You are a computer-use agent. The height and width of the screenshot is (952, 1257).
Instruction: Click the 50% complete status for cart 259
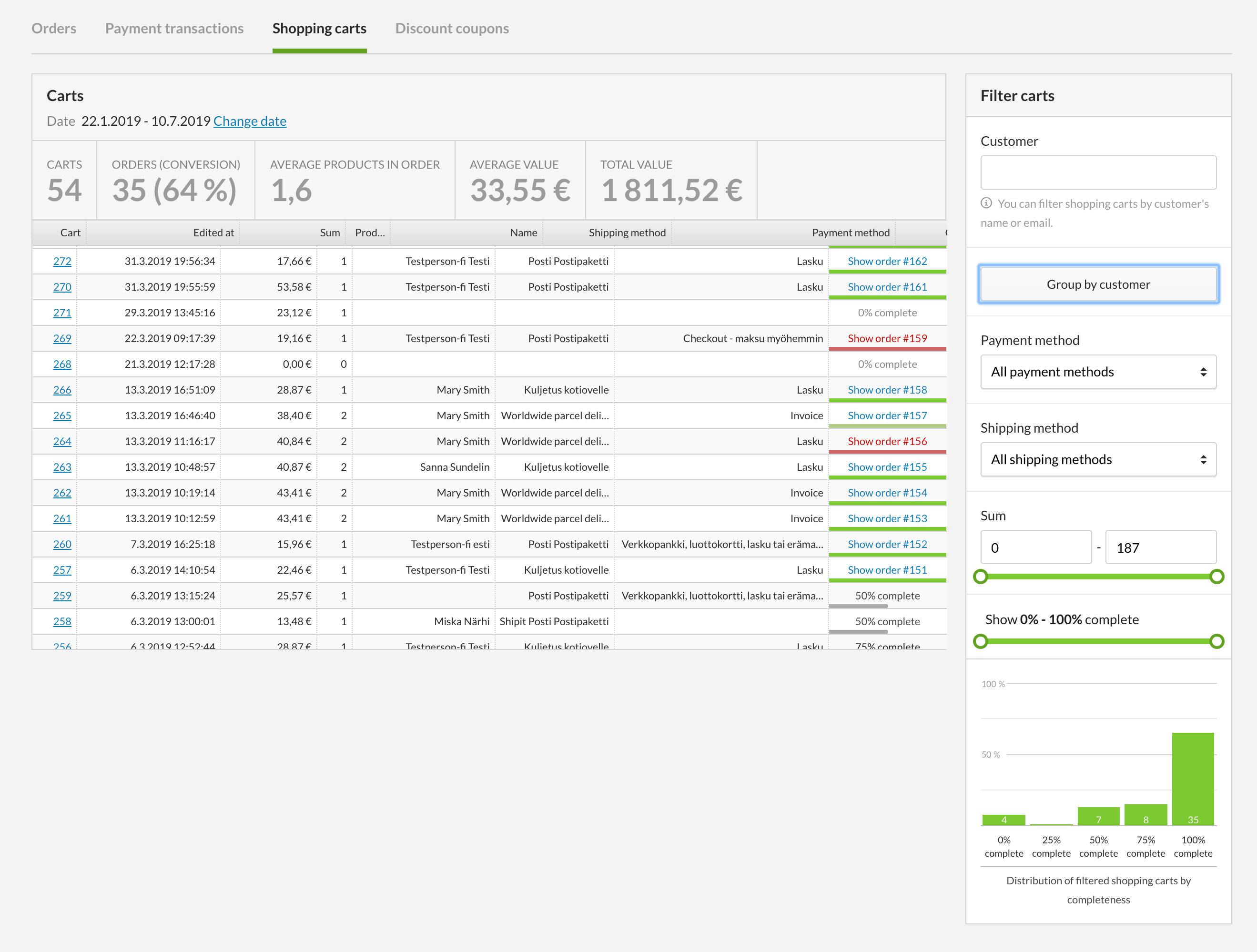click(887, 596)
